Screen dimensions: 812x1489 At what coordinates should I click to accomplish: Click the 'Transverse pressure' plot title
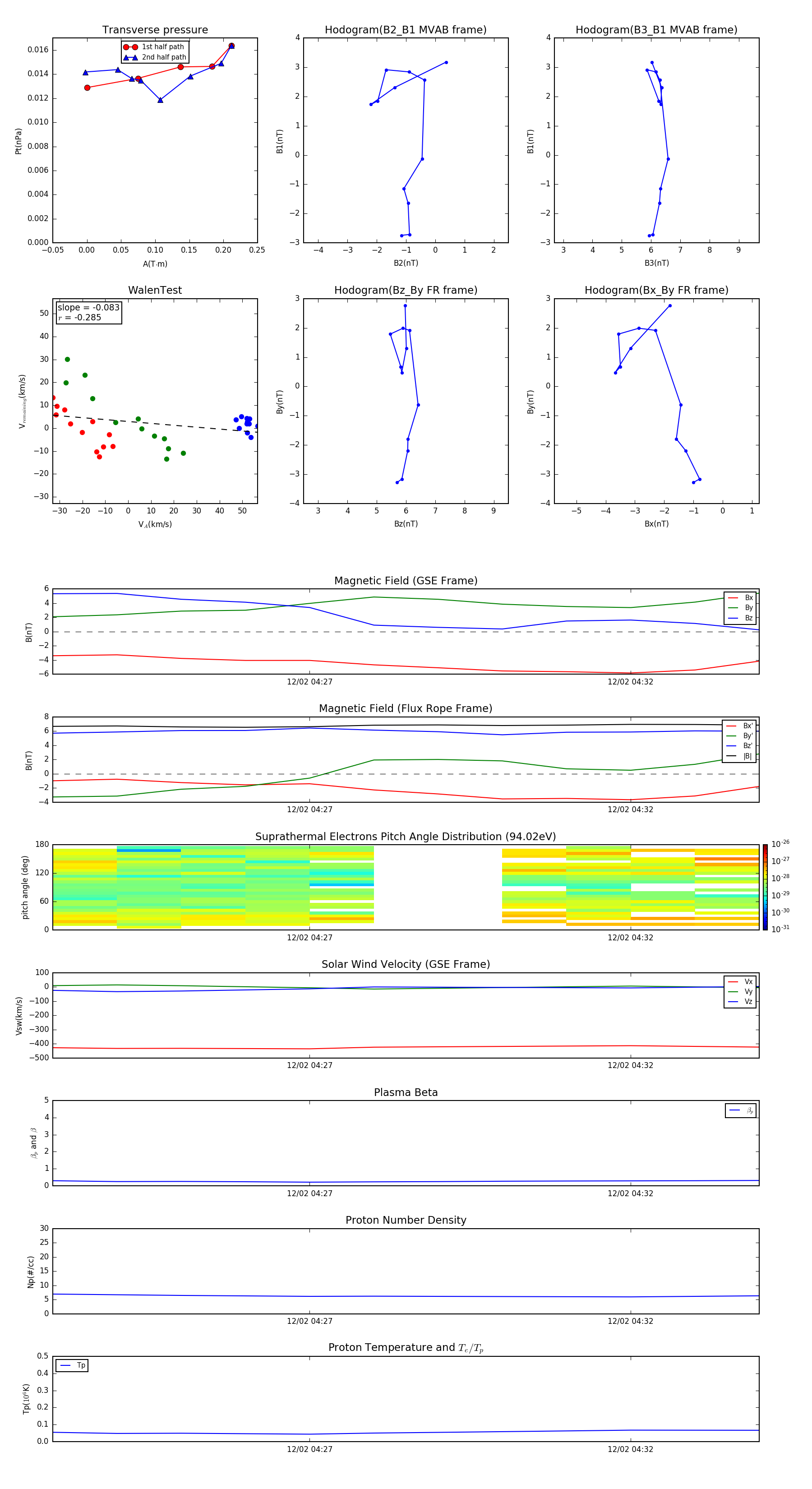[155, 30]
